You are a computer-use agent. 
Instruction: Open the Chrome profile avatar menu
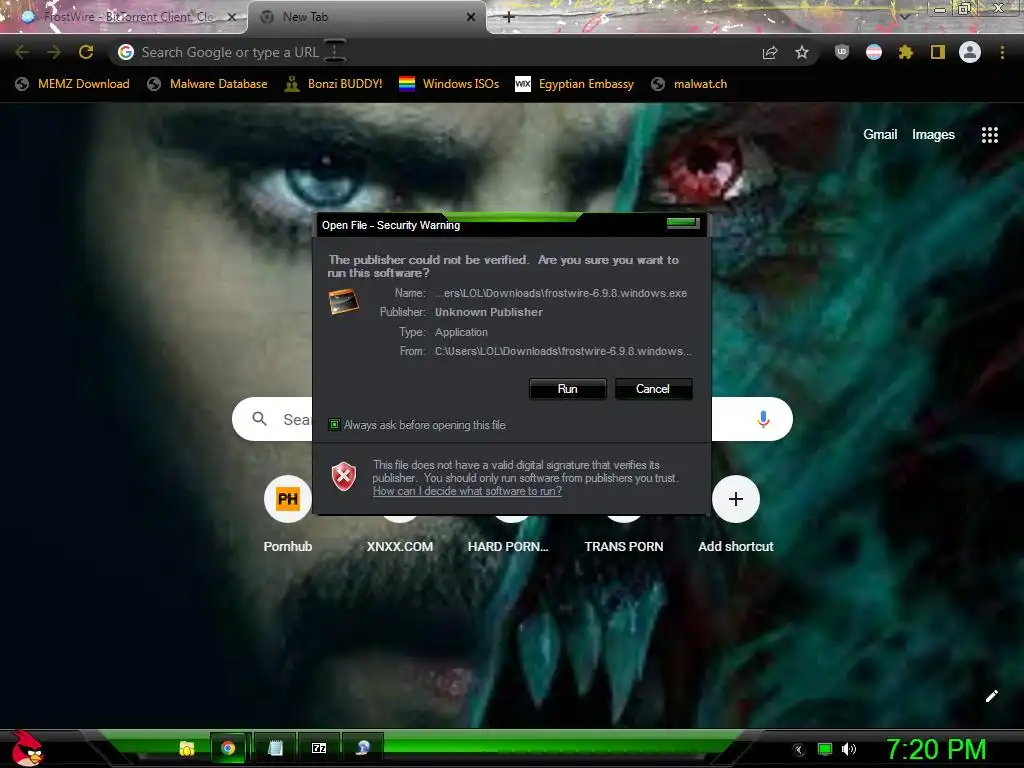pyautogui.click(x=970, y=52)
